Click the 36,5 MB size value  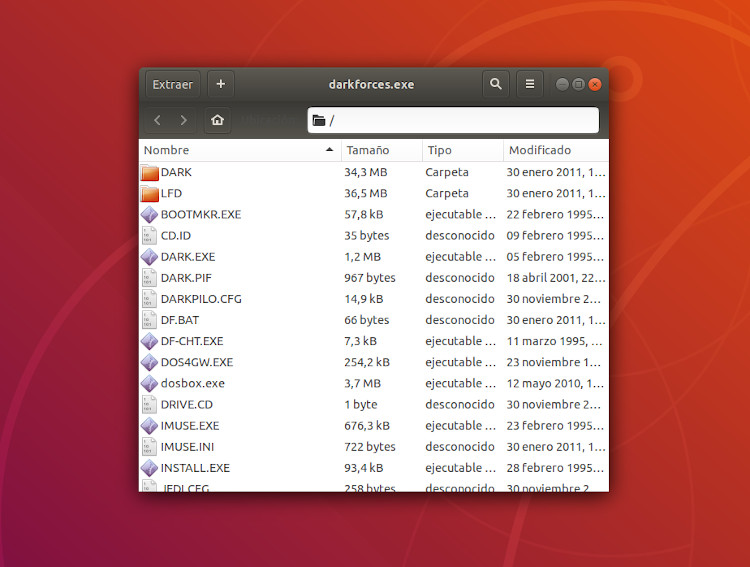[366, 193]
